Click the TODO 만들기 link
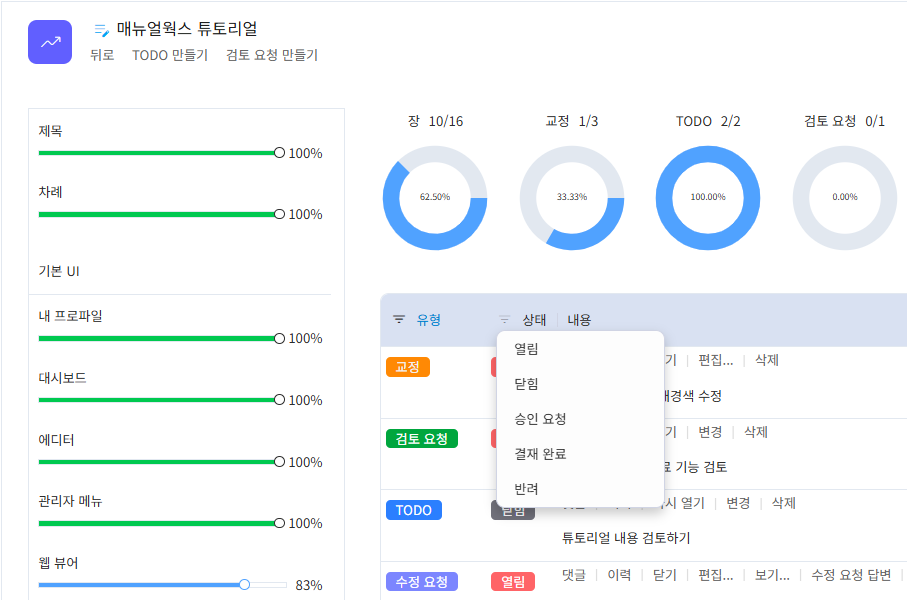 click(170, 56)
